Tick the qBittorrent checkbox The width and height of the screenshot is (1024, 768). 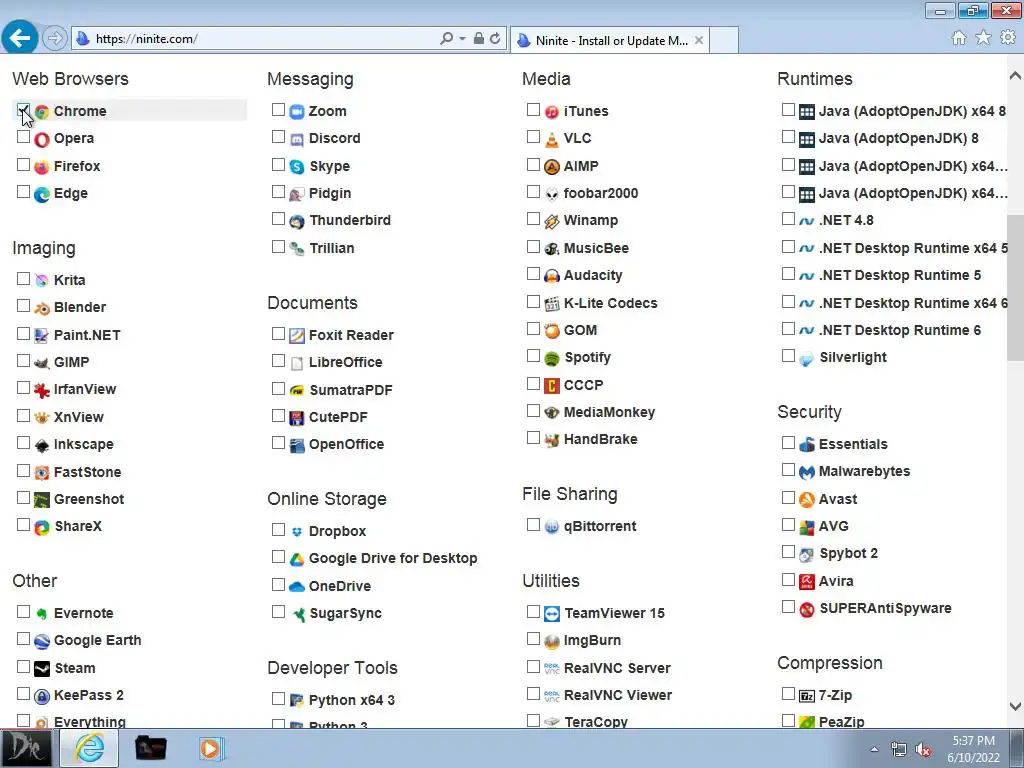coord(533,524)
